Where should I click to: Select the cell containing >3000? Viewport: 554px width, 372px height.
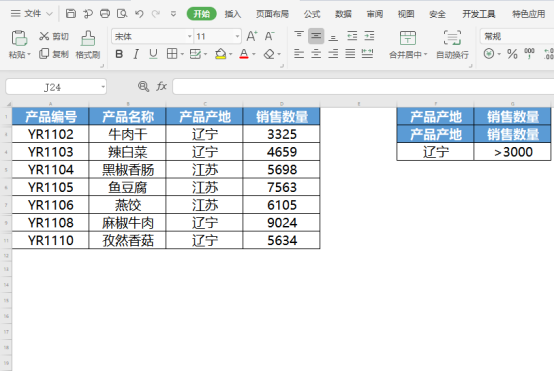(x=512, y=152)
